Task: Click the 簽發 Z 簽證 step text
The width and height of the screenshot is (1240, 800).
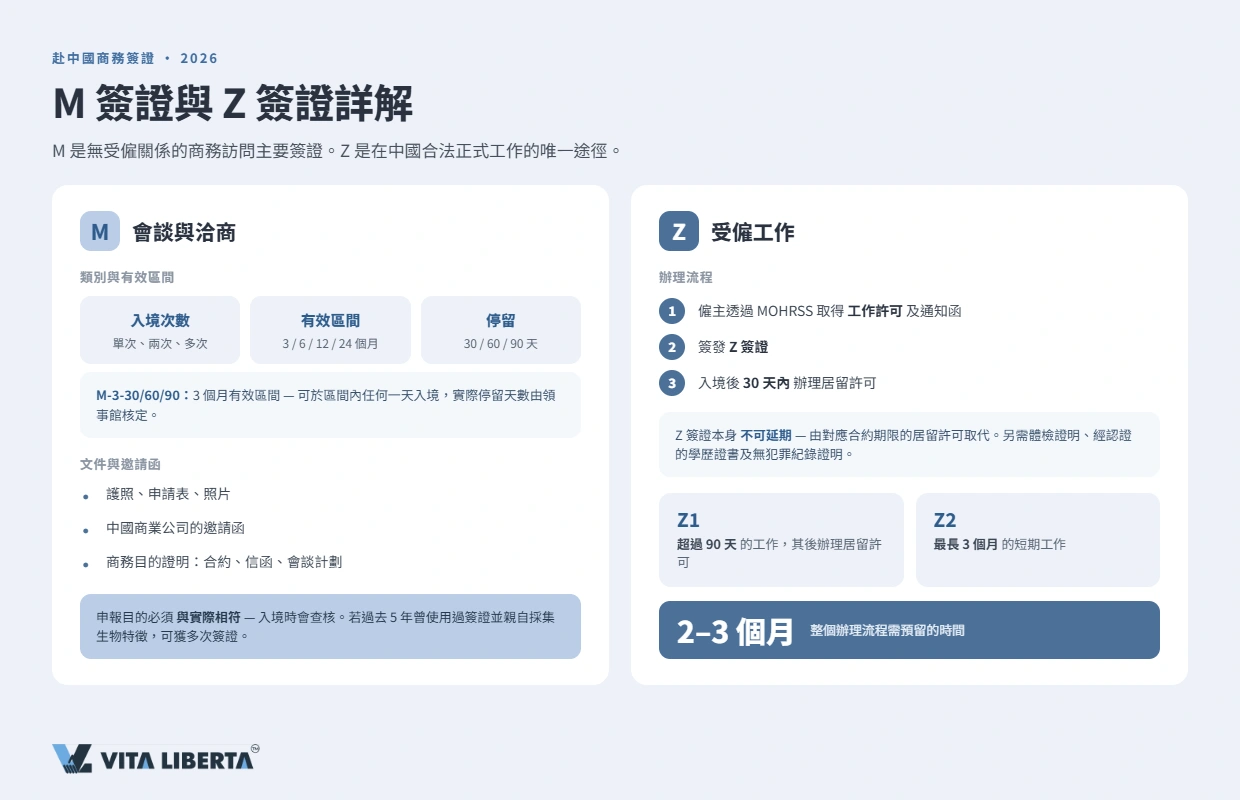Action: coord(733,347)
